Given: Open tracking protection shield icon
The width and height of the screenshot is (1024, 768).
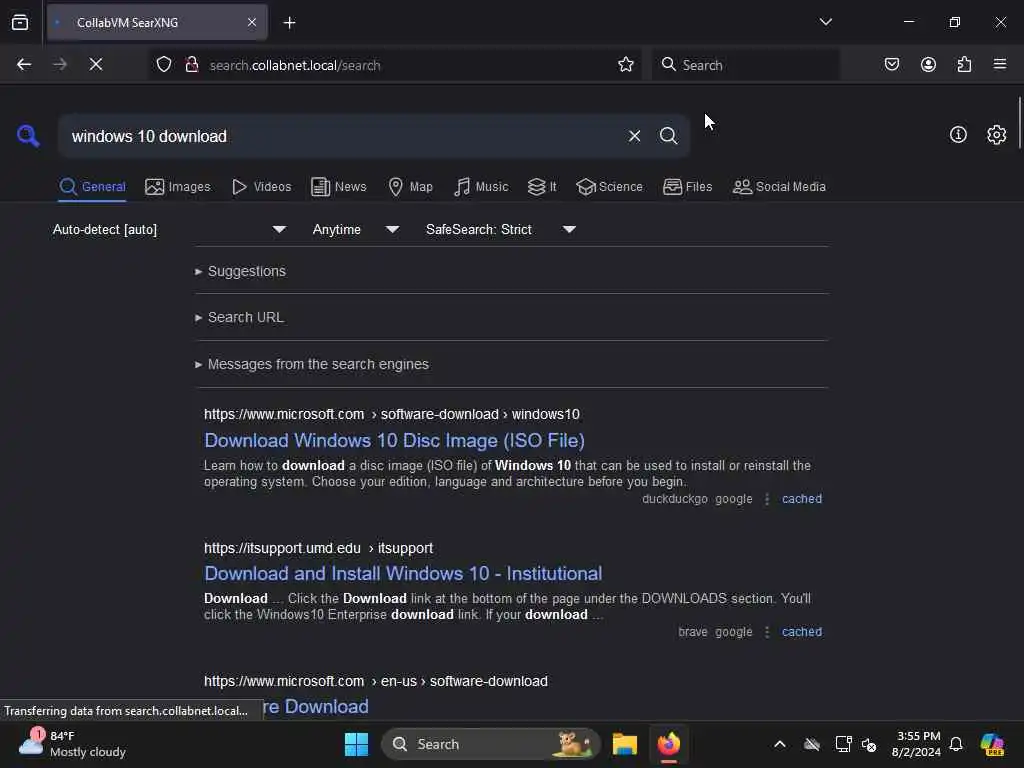Looking at the screenshot, I should [x=164, y=64].
